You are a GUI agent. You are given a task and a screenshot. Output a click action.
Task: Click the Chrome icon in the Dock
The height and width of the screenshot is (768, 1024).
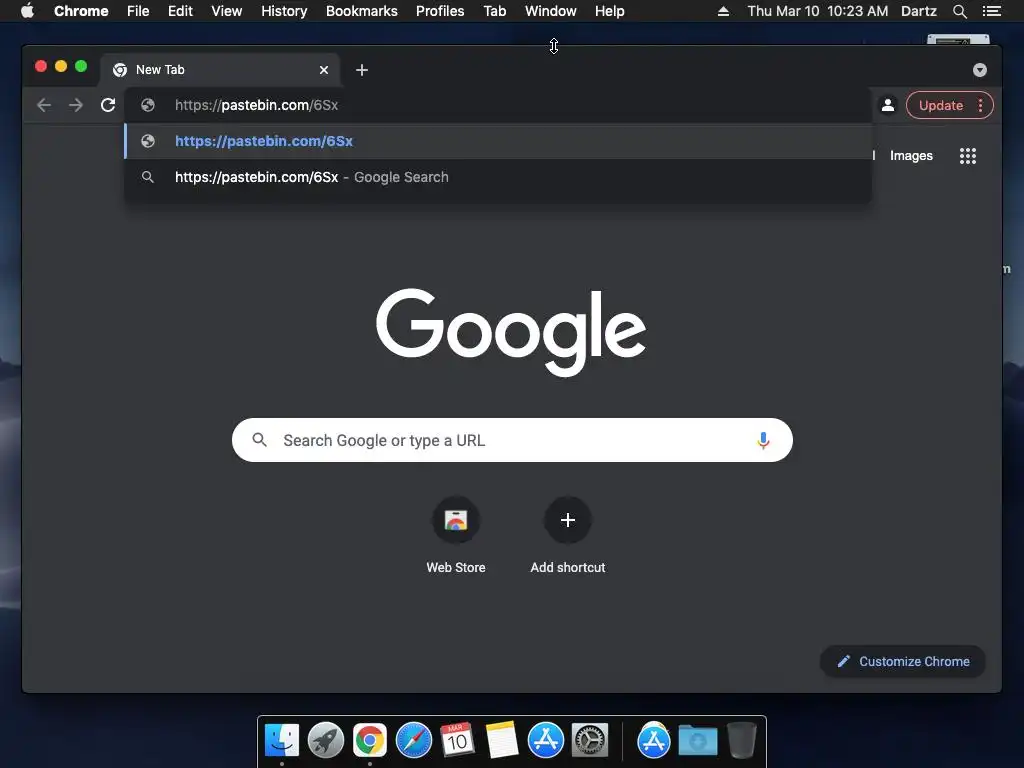370,741
